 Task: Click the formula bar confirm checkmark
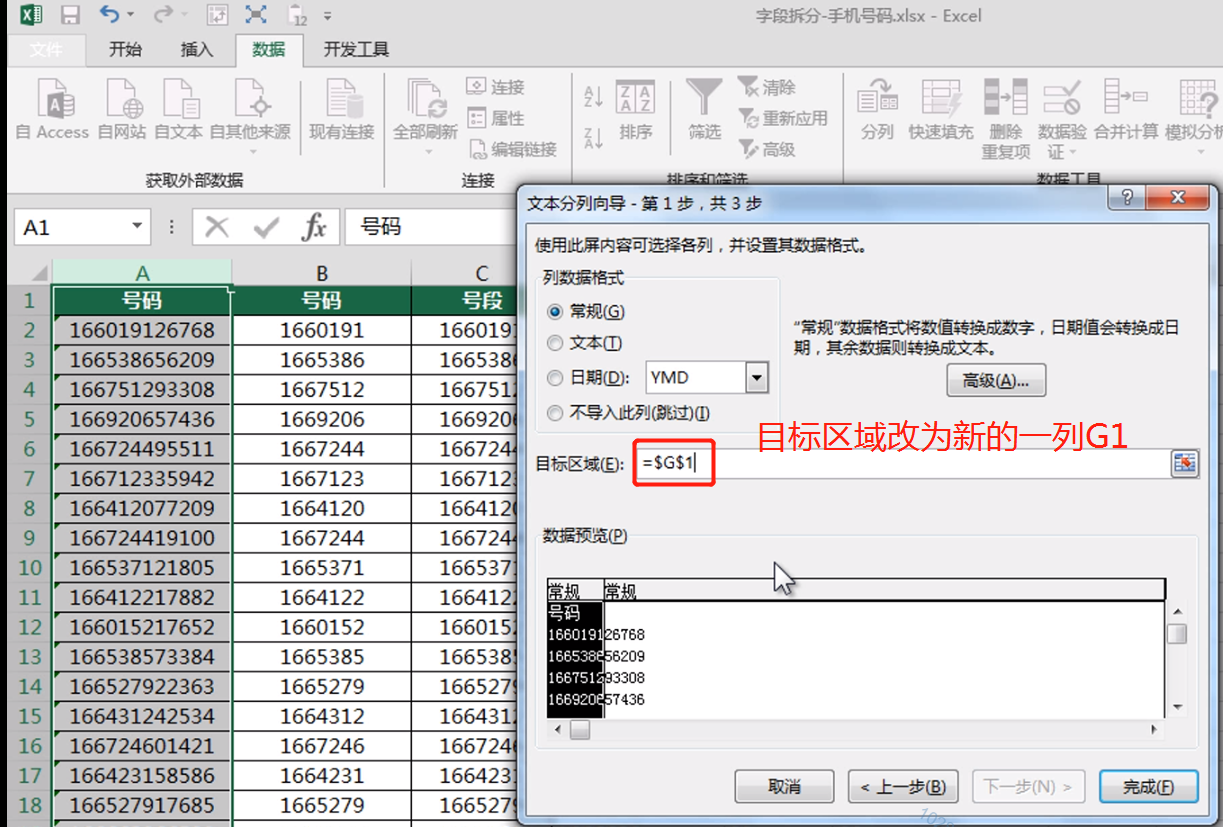(266, 228)
